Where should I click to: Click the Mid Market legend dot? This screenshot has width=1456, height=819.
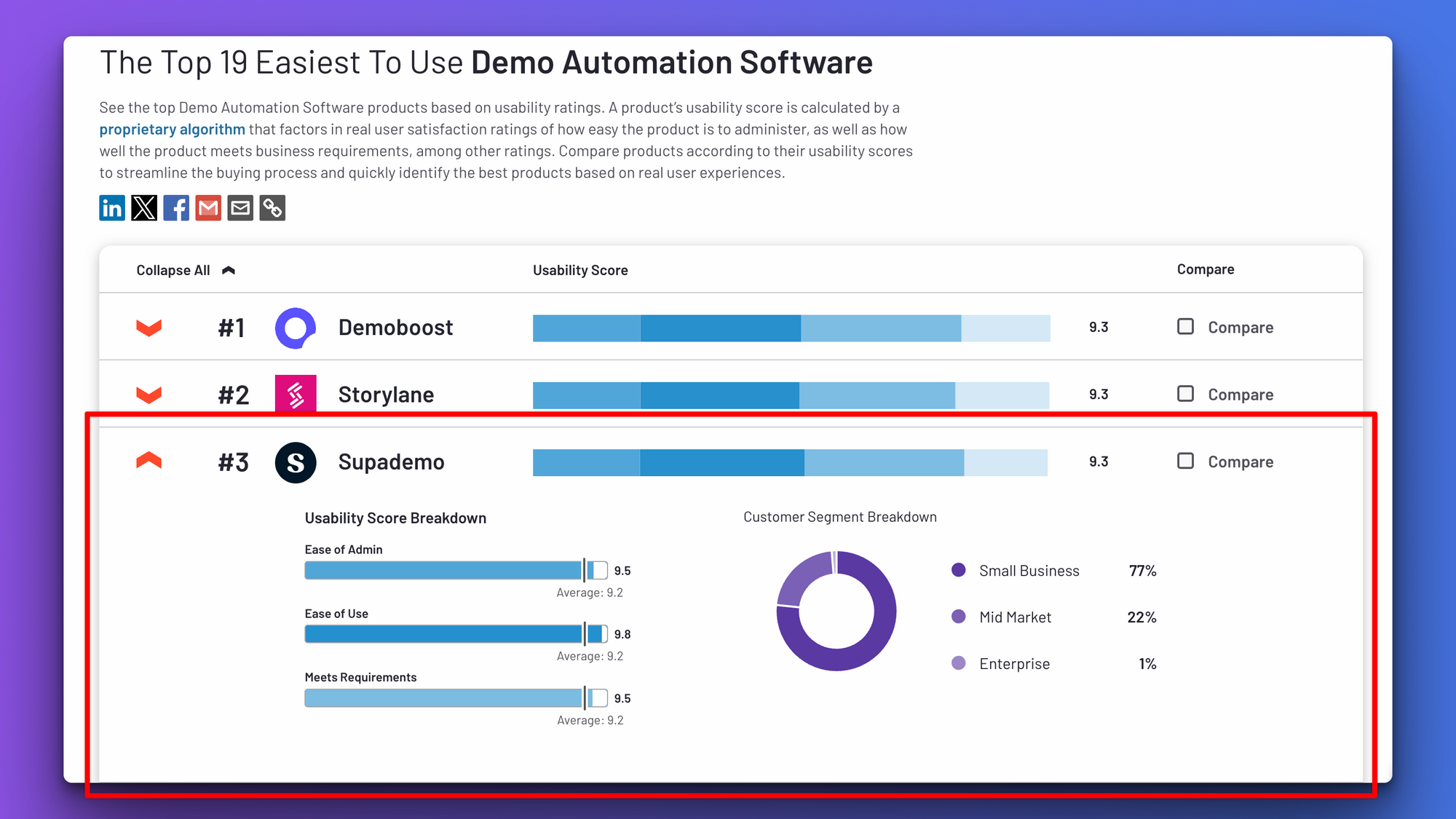point(959,617)
